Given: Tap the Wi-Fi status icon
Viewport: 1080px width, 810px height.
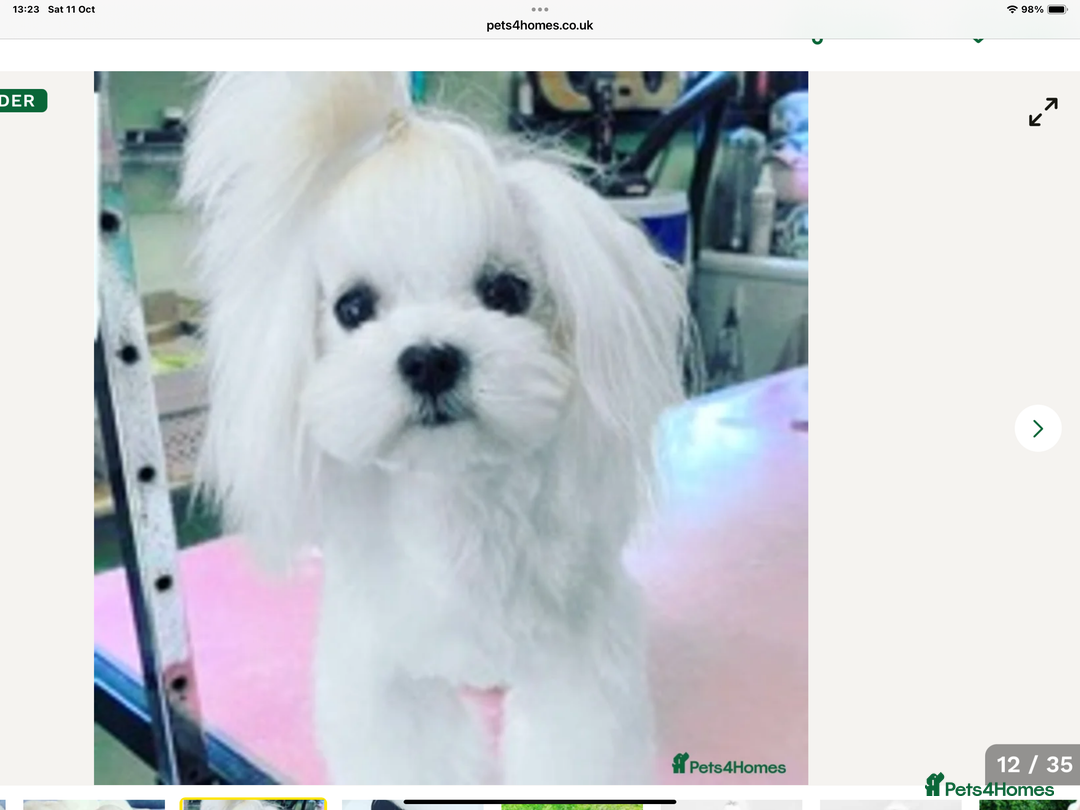Looking at the screenshot, I should 1011,9.
